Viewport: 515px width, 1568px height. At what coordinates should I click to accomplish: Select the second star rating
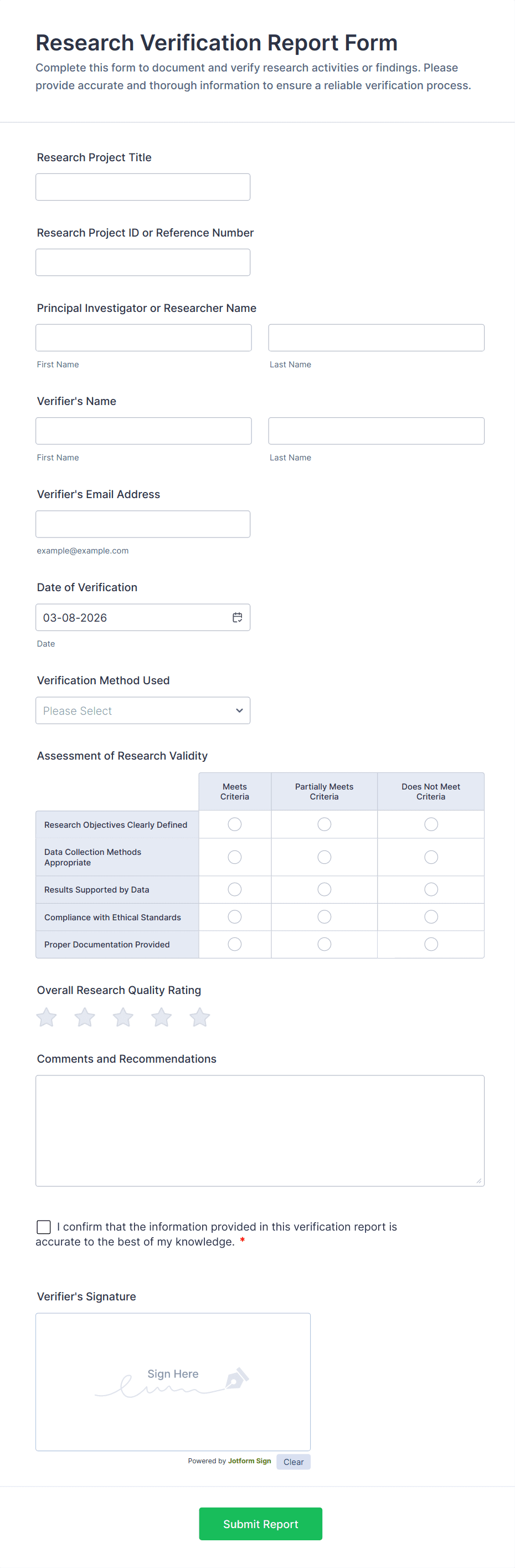click(x=85, y=1017)
